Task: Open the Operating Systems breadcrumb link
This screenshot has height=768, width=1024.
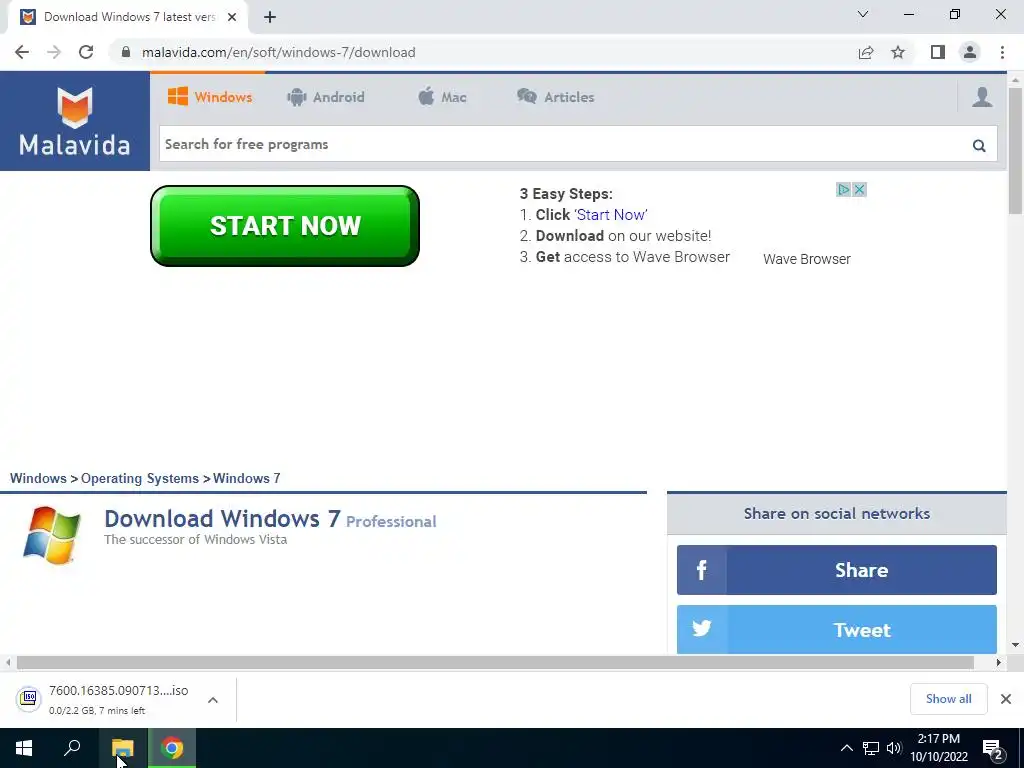Action: click(140, 478)
